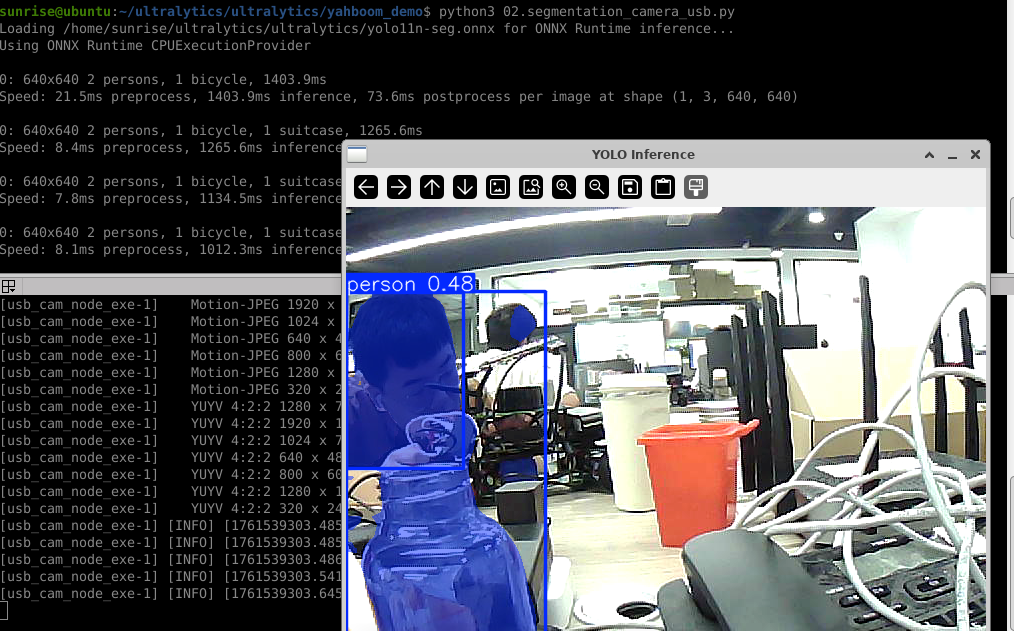Click the "Speed: 21.5ms preprocess" line
The height and width of the screenshot is (631, 1014).
click(399, 96)
